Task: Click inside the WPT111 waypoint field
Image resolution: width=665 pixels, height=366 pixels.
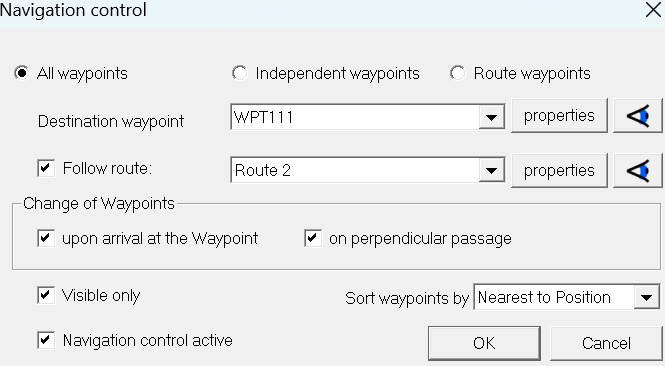Action: 355,117
